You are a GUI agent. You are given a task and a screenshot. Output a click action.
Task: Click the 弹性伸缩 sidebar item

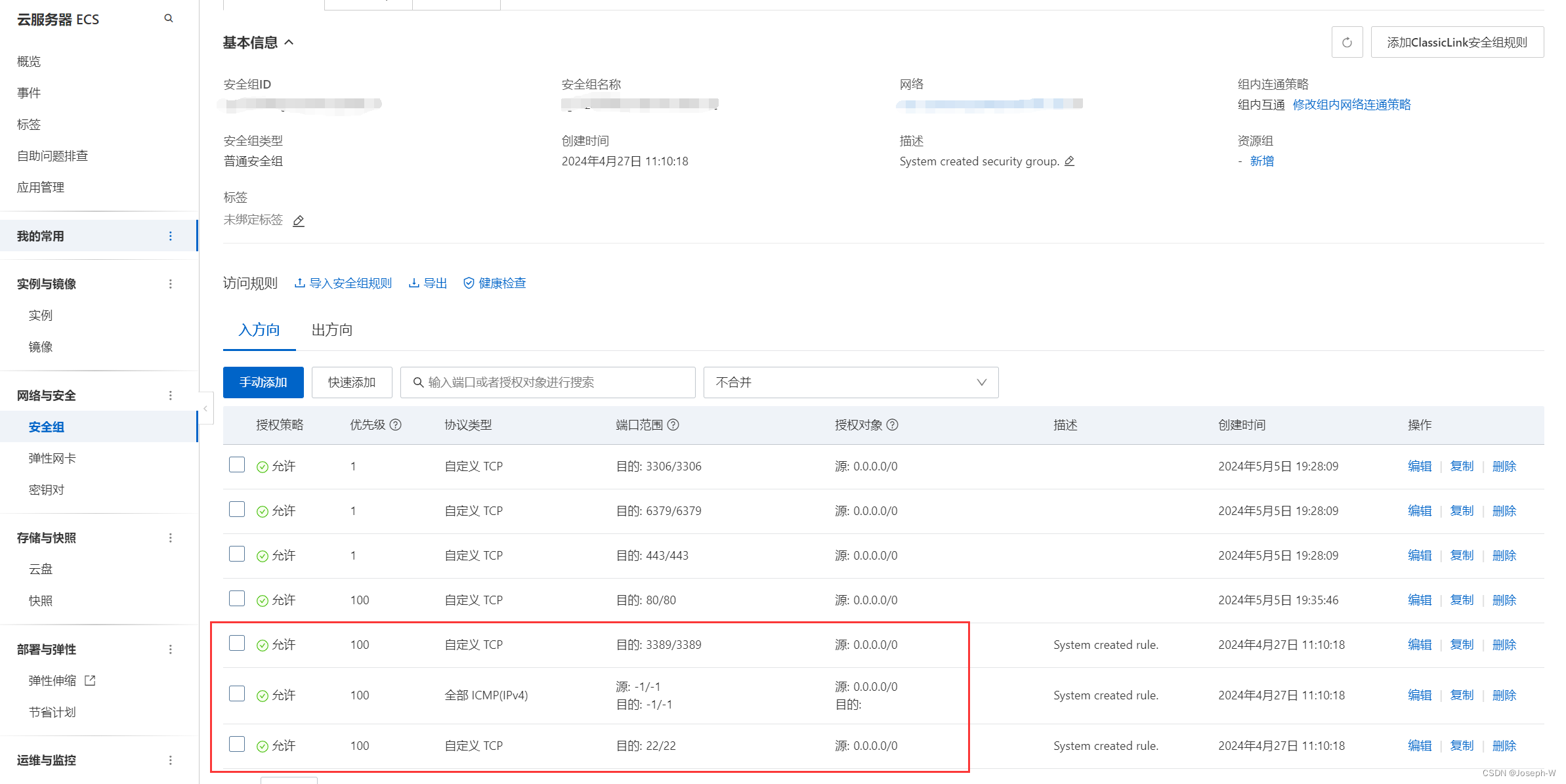pos(53,680)
